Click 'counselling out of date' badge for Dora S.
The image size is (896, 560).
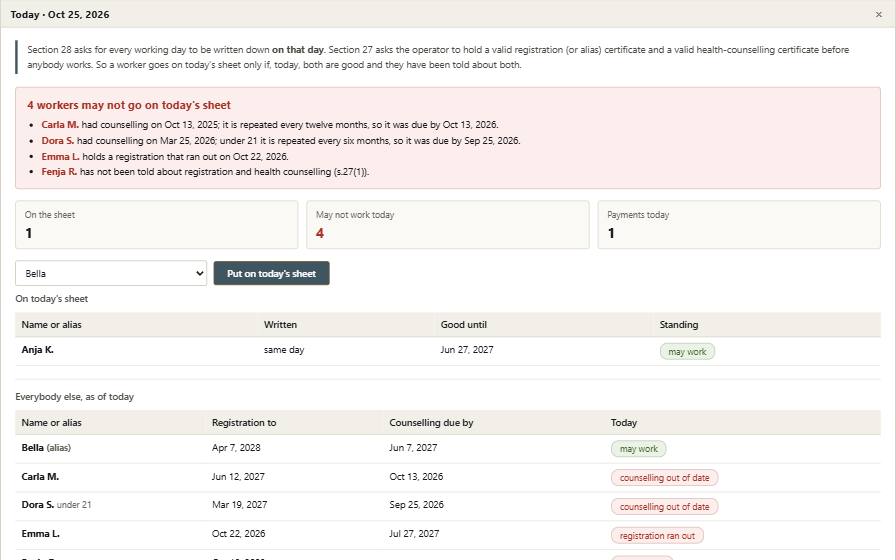(665, 507)
